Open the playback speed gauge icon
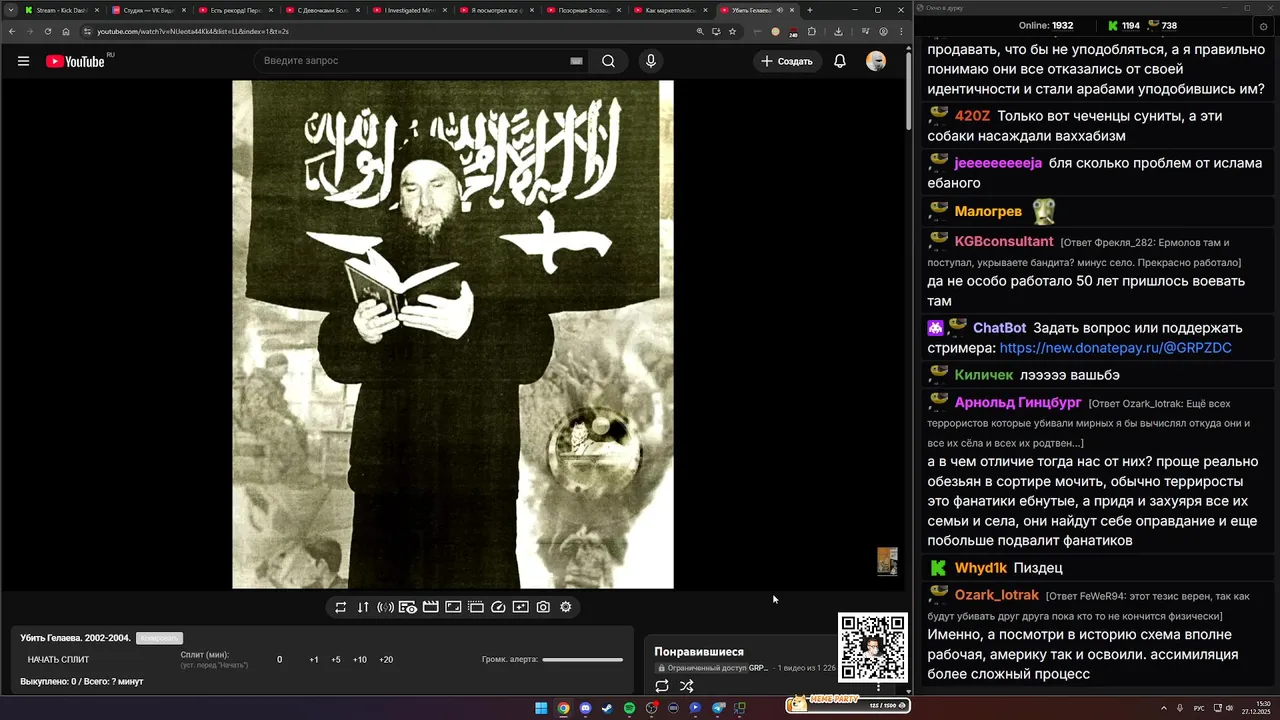Screen dimensions: 1280x720 click(x=498, y=607)
